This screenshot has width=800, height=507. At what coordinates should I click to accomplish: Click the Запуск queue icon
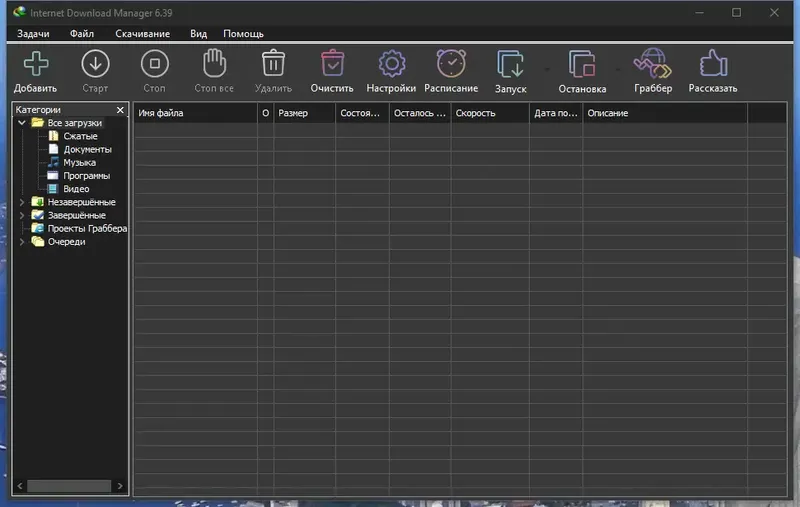pos(510,64)
